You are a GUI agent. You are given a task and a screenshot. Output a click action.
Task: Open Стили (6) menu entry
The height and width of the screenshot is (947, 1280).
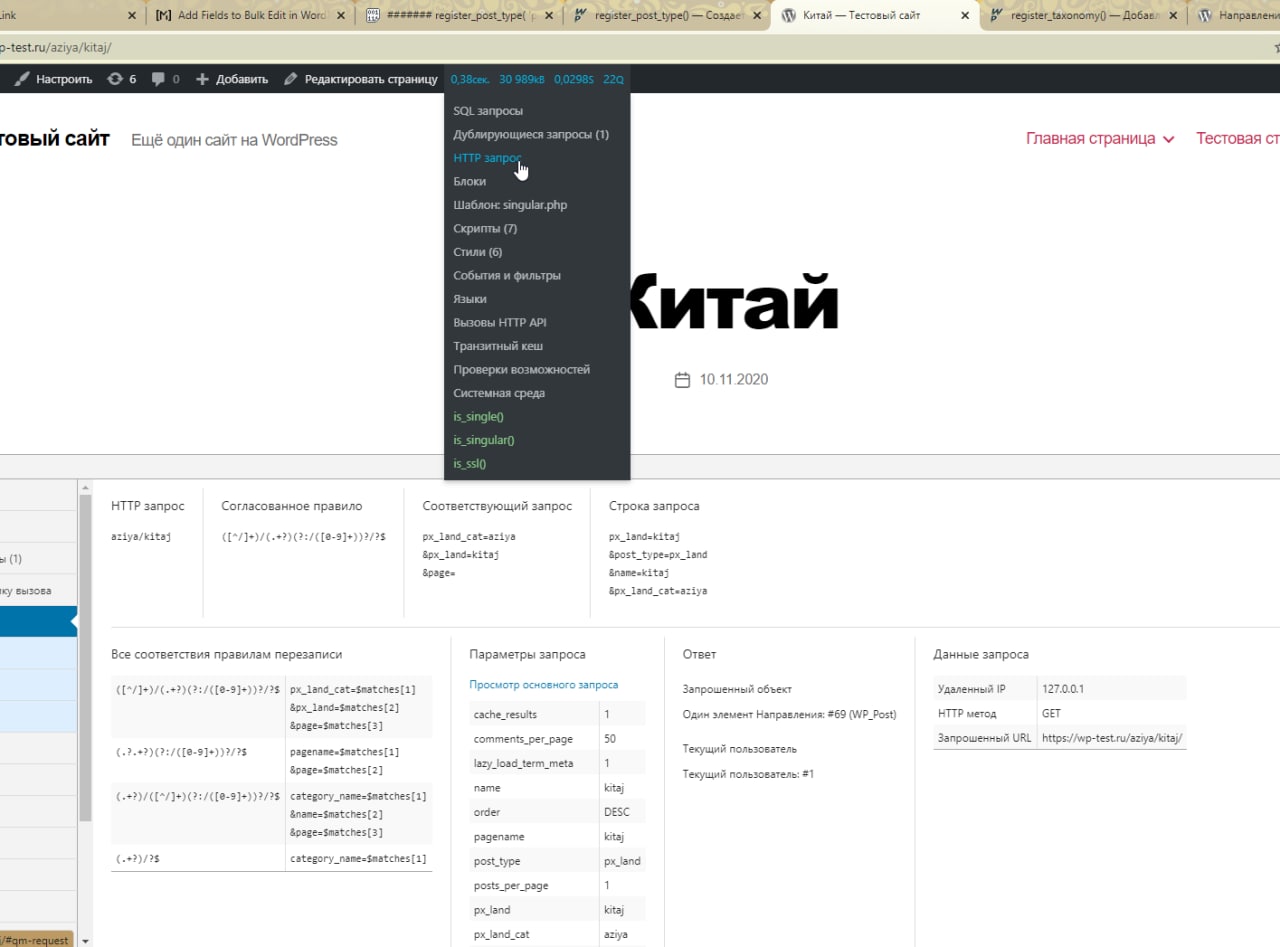point(477,252)
